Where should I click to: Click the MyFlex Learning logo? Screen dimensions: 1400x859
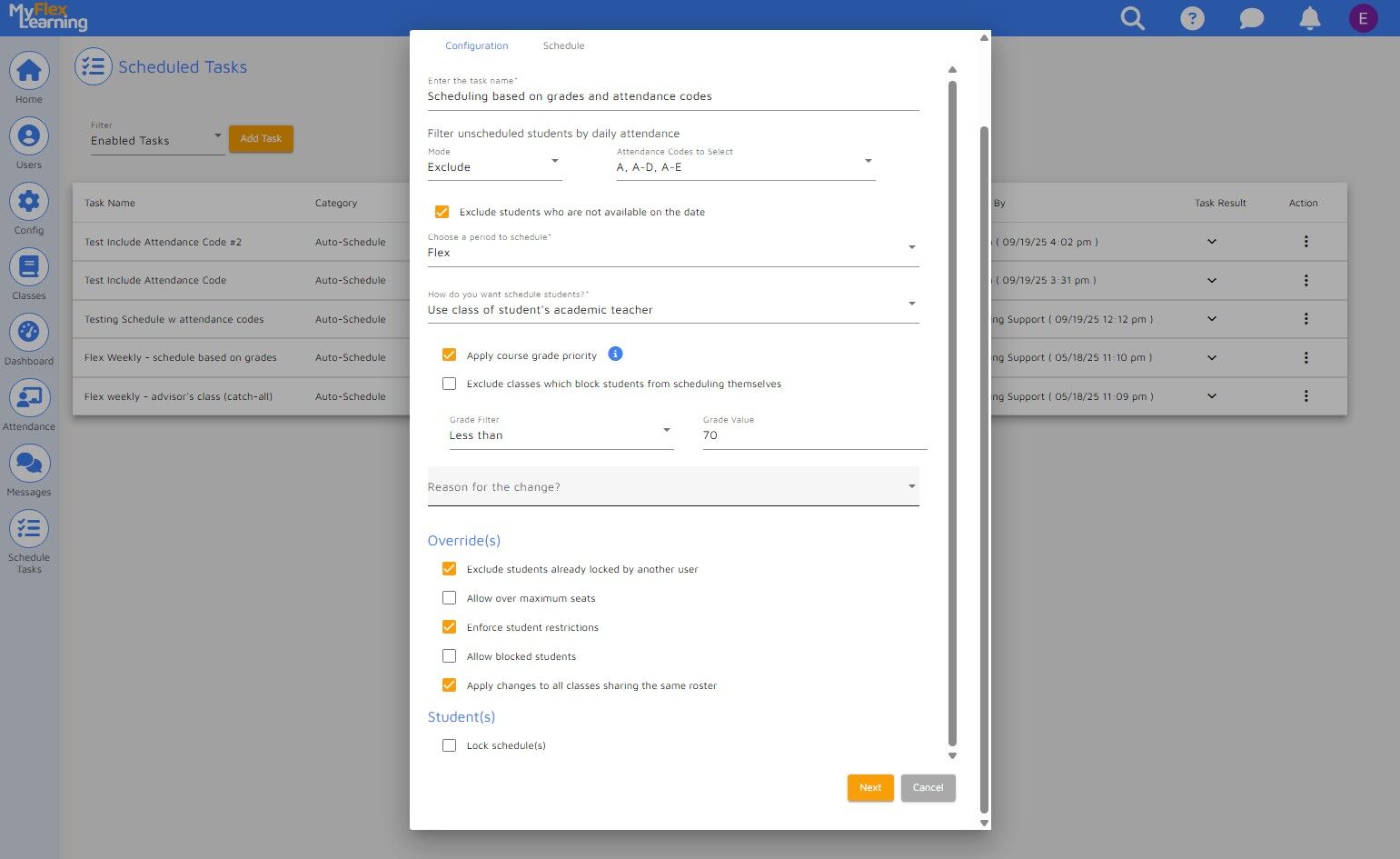point(48,17)
